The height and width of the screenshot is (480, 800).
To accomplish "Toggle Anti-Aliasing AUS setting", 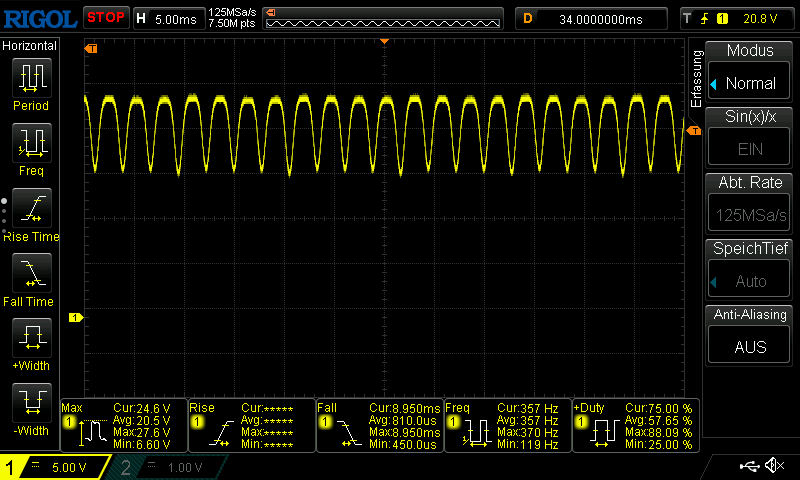I will pyautogui.click(x=750, y=346).
